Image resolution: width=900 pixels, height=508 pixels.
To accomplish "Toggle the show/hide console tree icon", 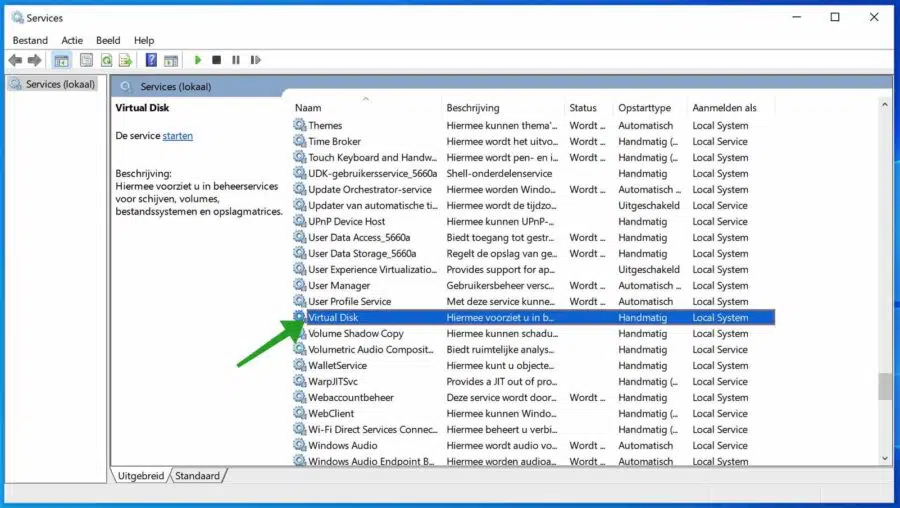I will tap(61, 60).
